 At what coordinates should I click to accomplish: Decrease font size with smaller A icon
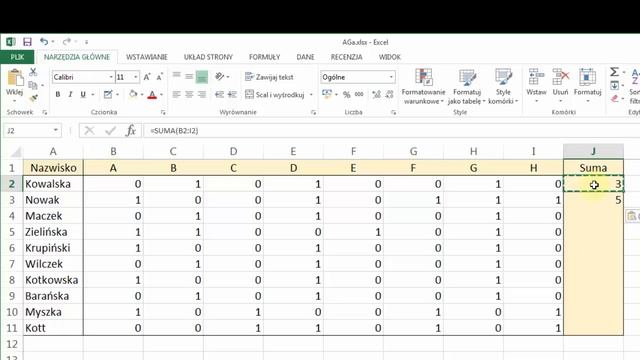(160, 77)
